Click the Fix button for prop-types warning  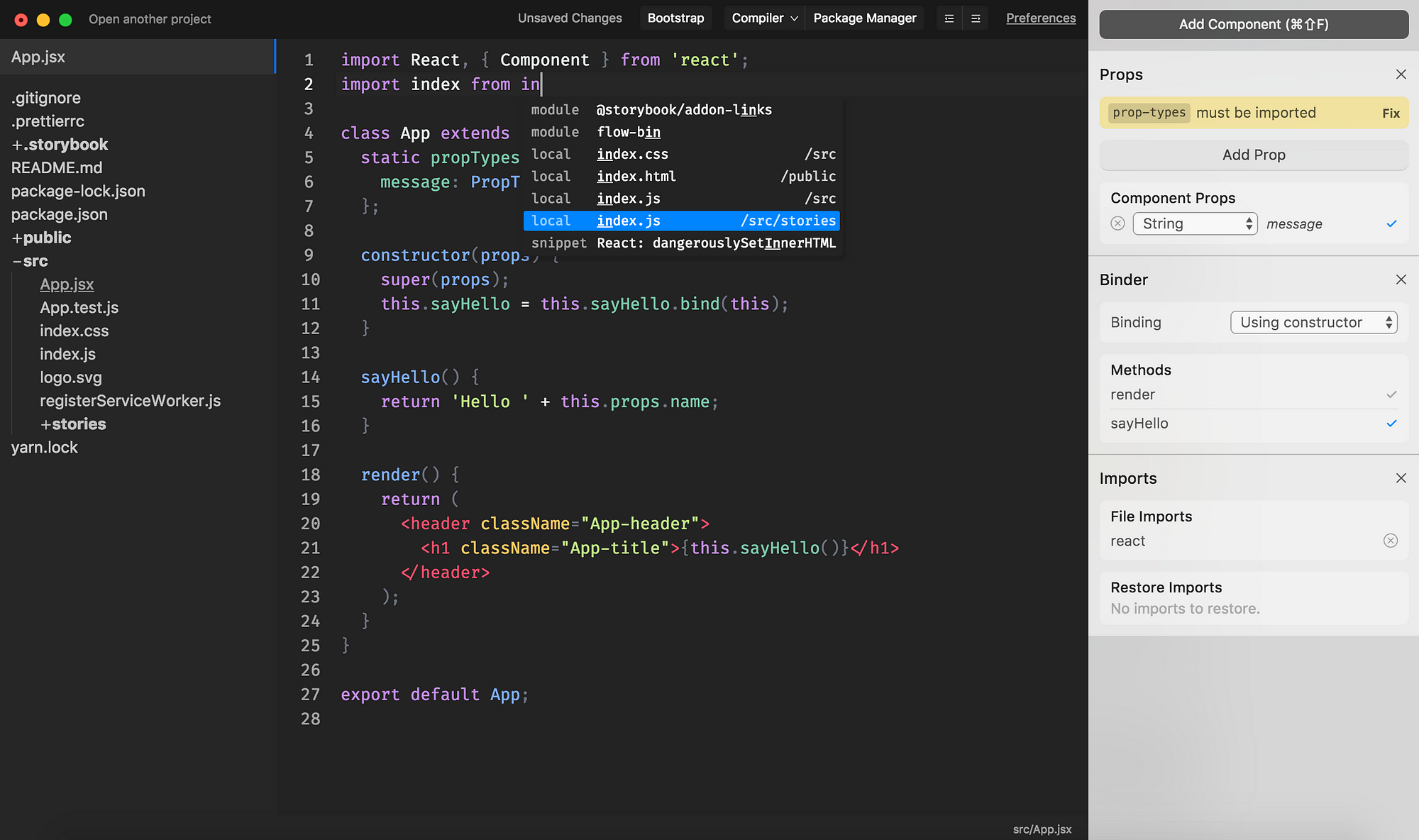click(x=1391, y=113)
